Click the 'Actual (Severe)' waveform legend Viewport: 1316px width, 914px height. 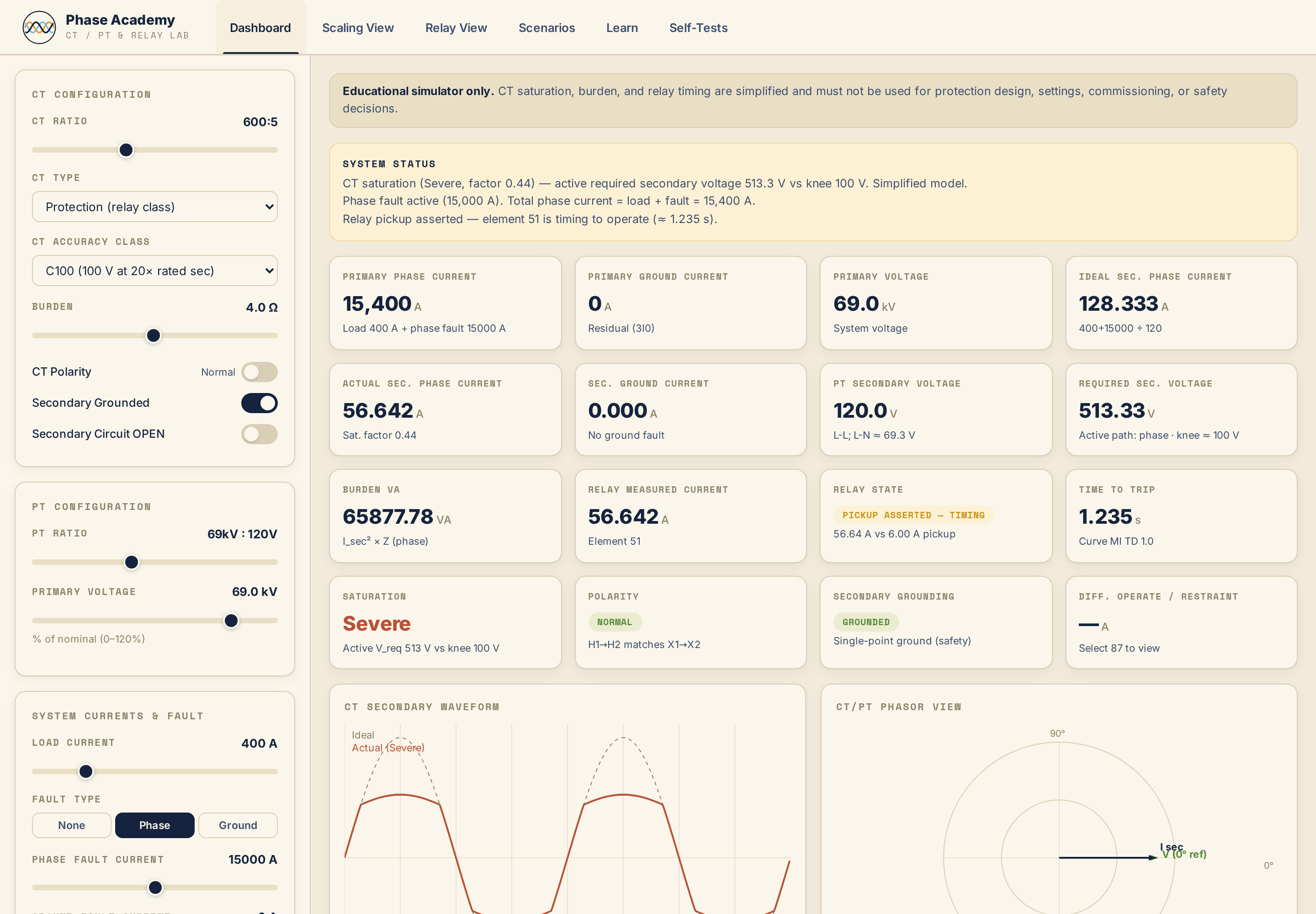pos(387,748)
